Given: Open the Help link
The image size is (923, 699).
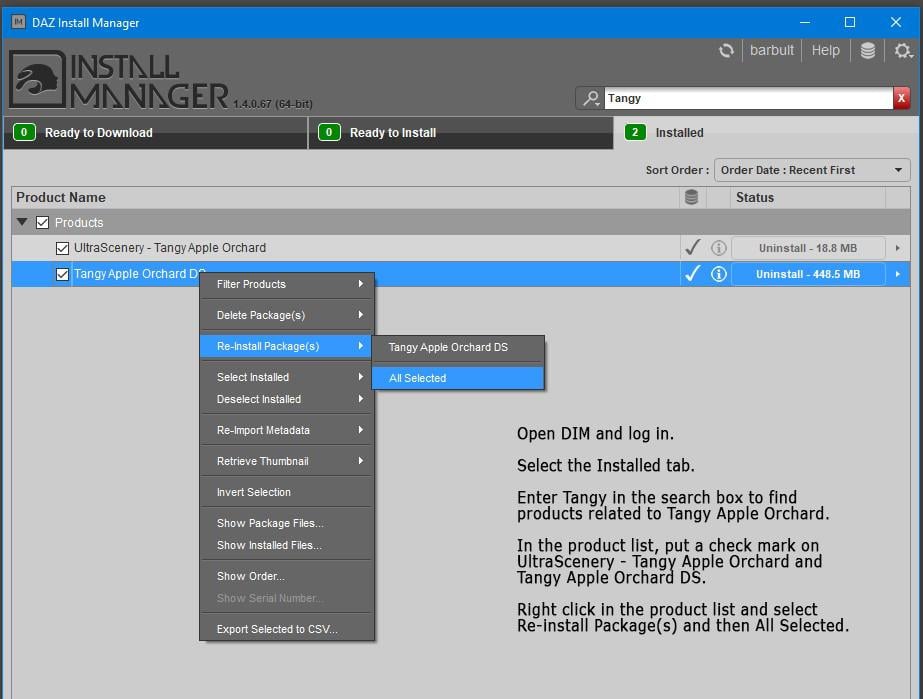Looking at the screenshot, I should click(x=825, y=51).
